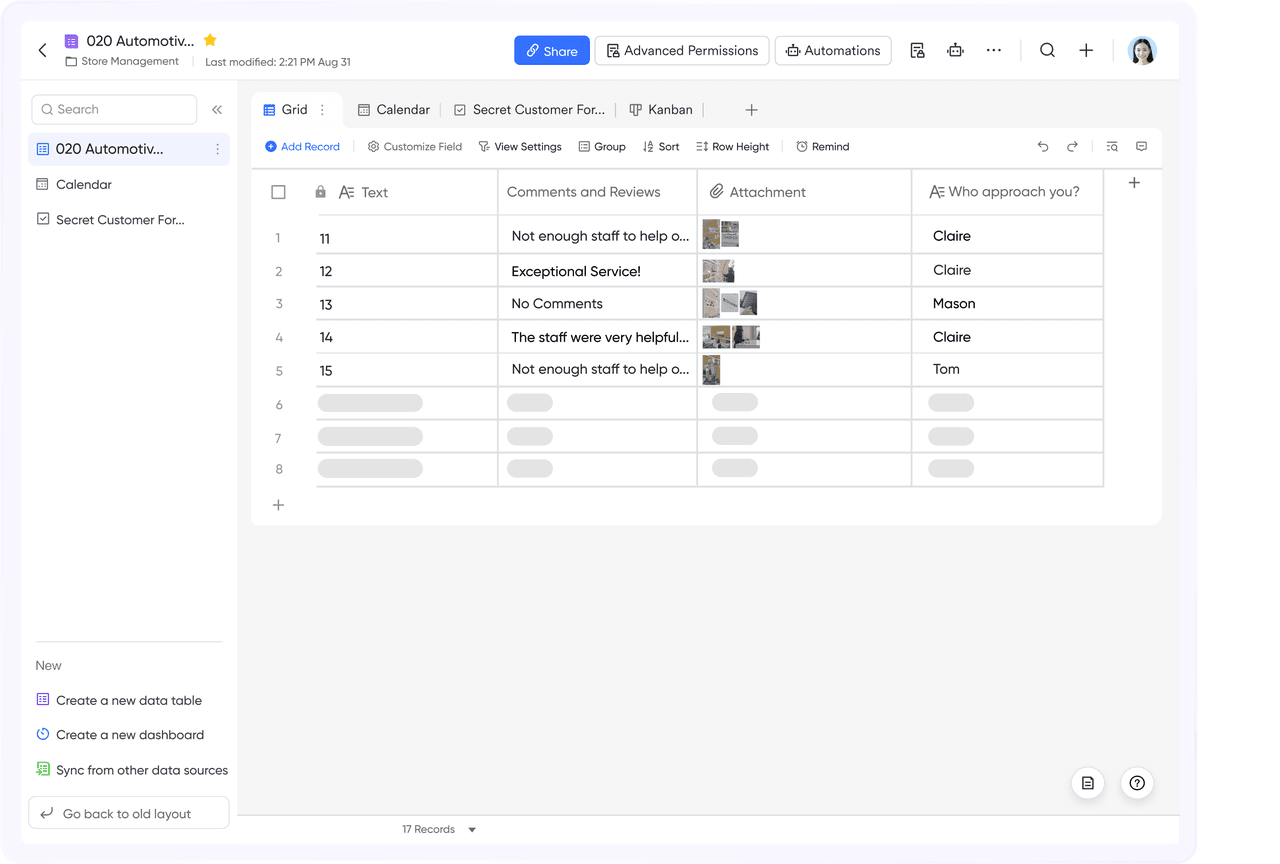Click the lock icon in Text column header
The height and width of the screenshot is (864, 1280).
pyautogui.click(x=321, y=192)
